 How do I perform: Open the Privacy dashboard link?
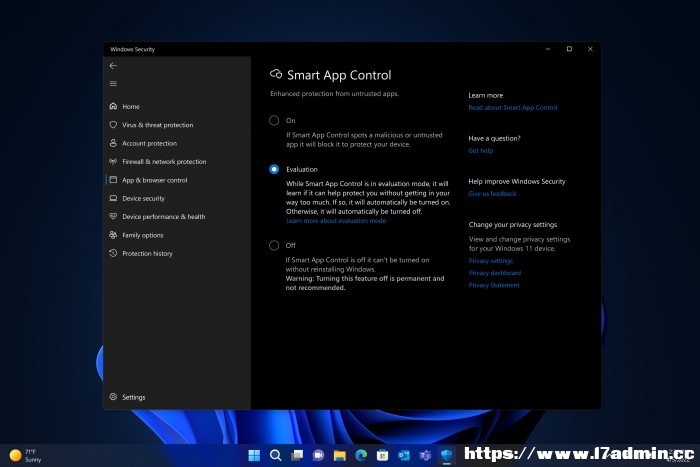[495, 273]
